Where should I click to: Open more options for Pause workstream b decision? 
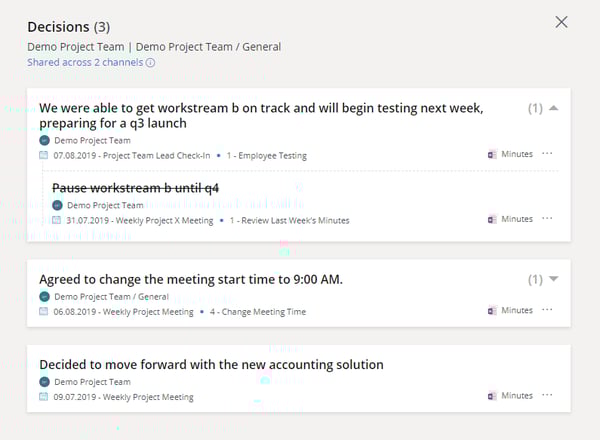pos(547,219)
